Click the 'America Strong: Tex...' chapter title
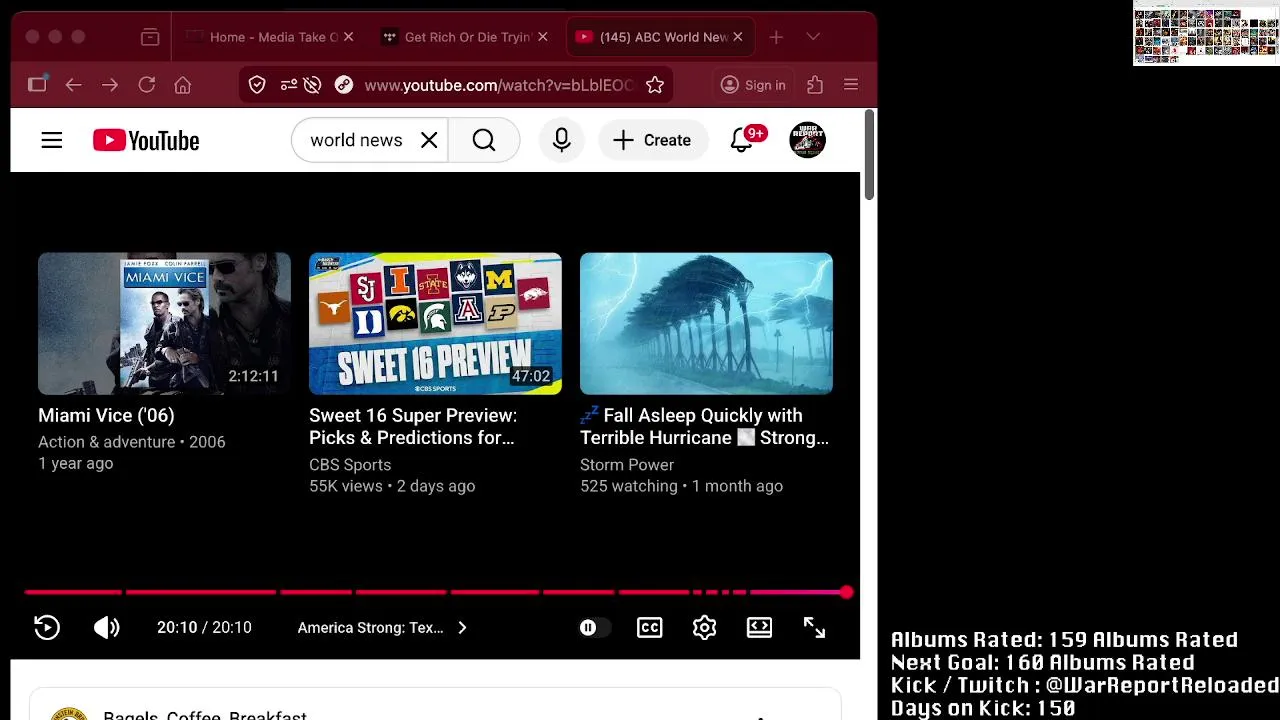The height and width of the screenshot is (720, 1280). (370, 627)
